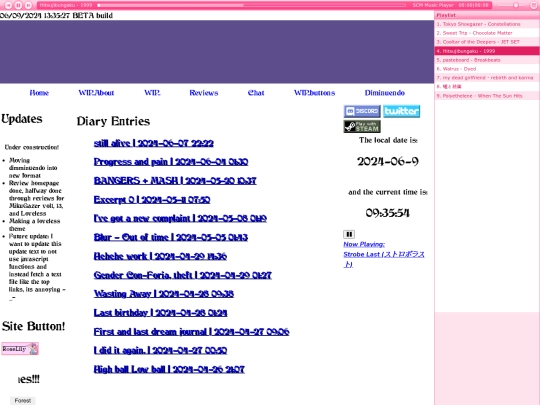This screenshot has width=540, height=405.
Task: Play 'my dead girlfriend - rebirth and karma'
Action: click(x=487, y=78)
